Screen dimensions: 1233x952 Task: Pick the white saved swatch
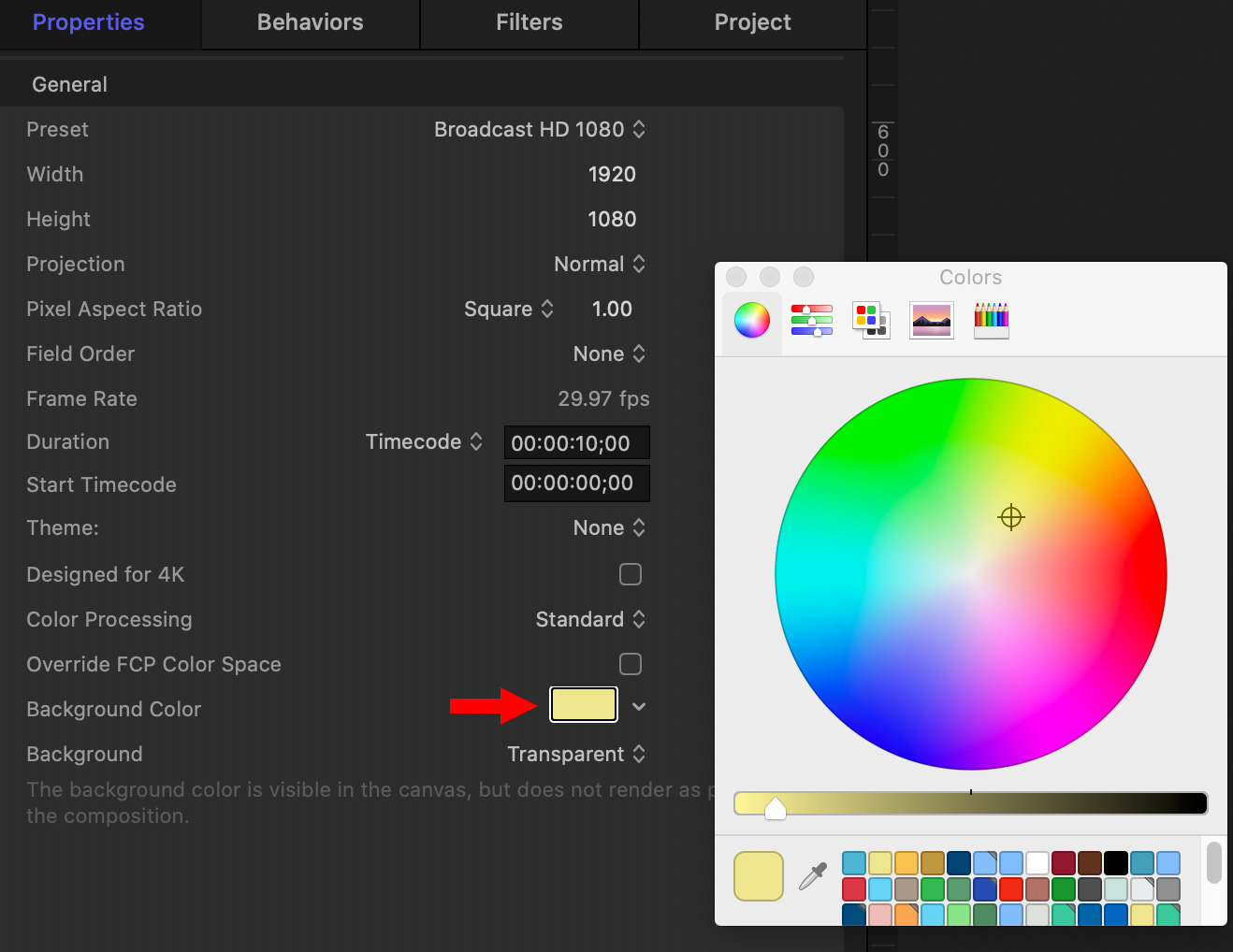point(1037,862)
